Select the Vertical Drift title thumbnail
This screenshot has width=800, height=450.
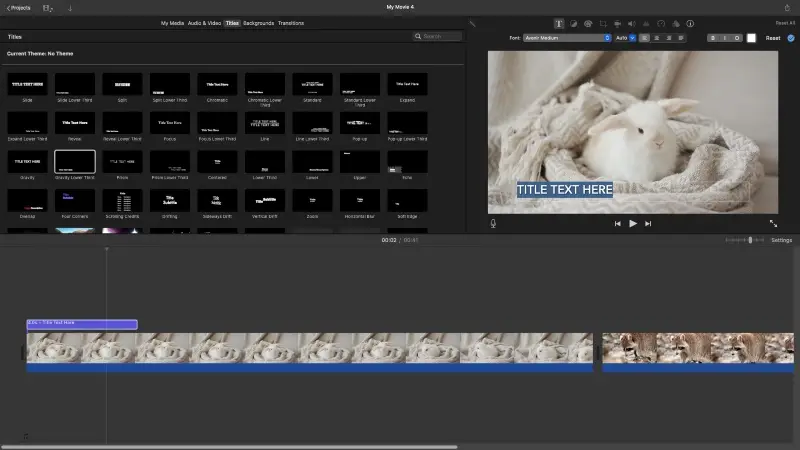265,201
